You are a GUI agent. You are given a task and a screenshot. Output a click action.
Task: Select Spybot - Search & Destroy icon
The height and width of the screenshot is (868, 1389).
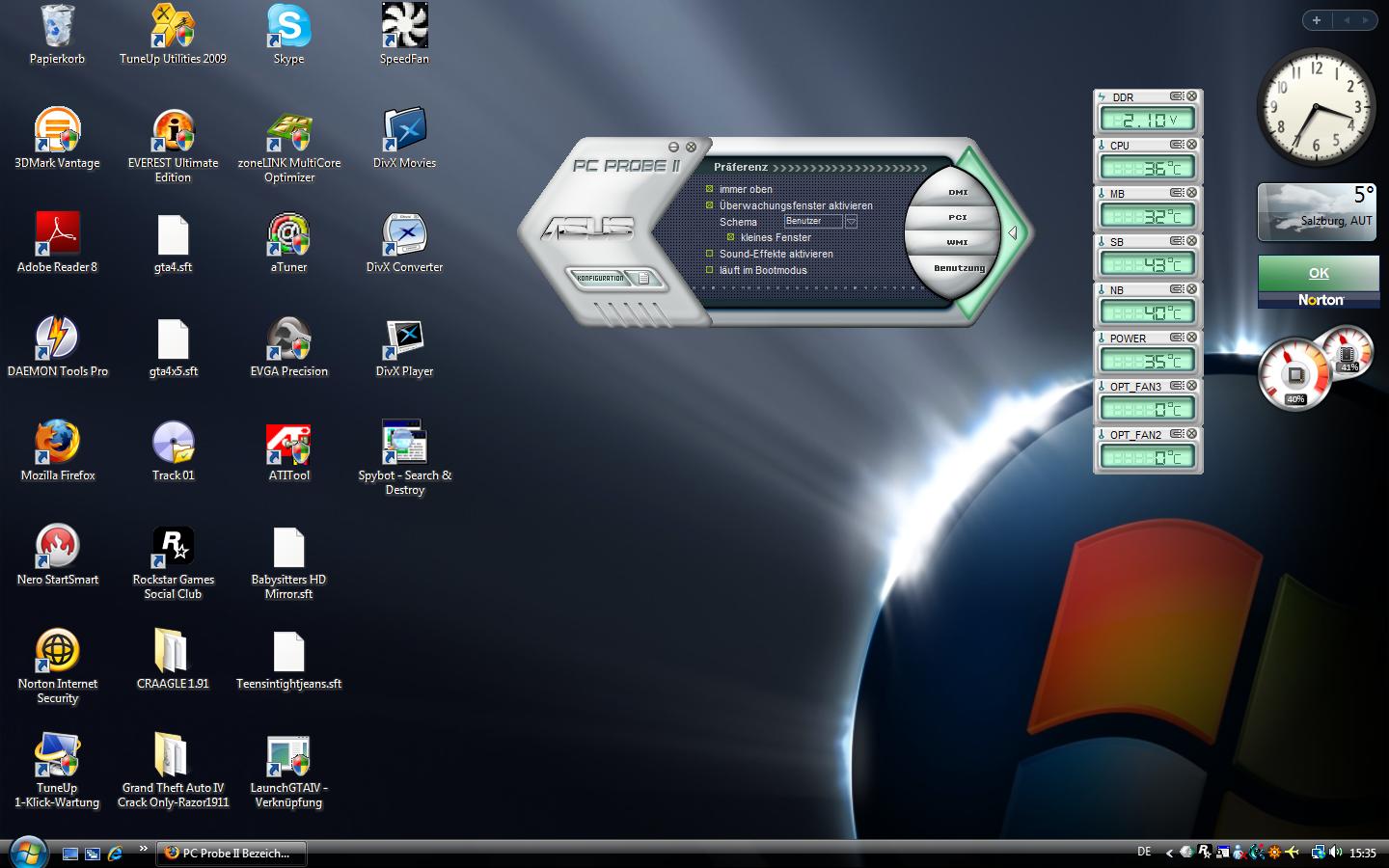tap(404, 458)
